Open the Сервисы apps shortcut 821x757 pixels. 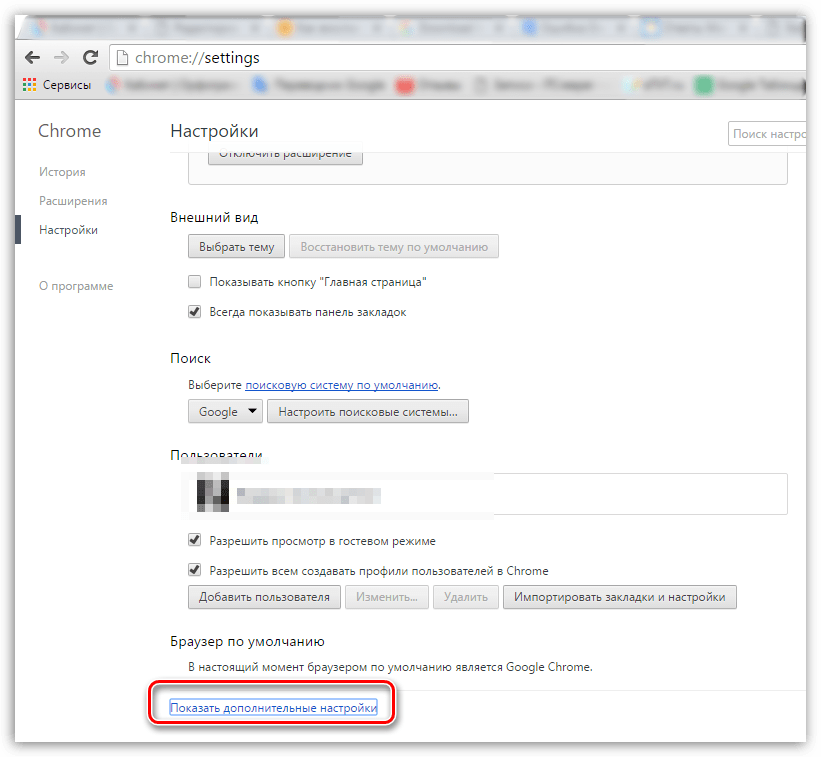click(x=57, y=85)
